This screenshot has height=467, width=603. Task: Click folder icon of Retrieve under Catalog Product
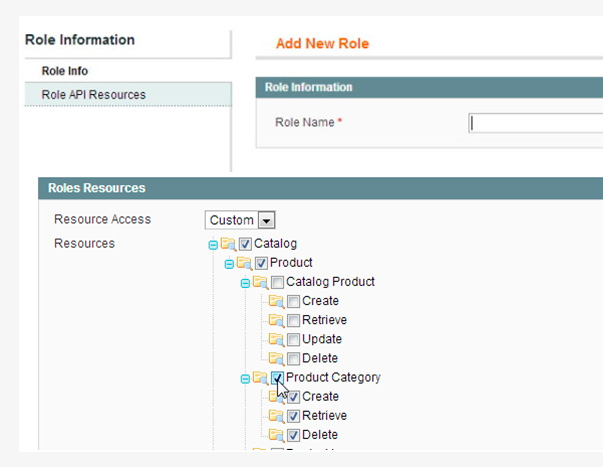pos(277,320)
